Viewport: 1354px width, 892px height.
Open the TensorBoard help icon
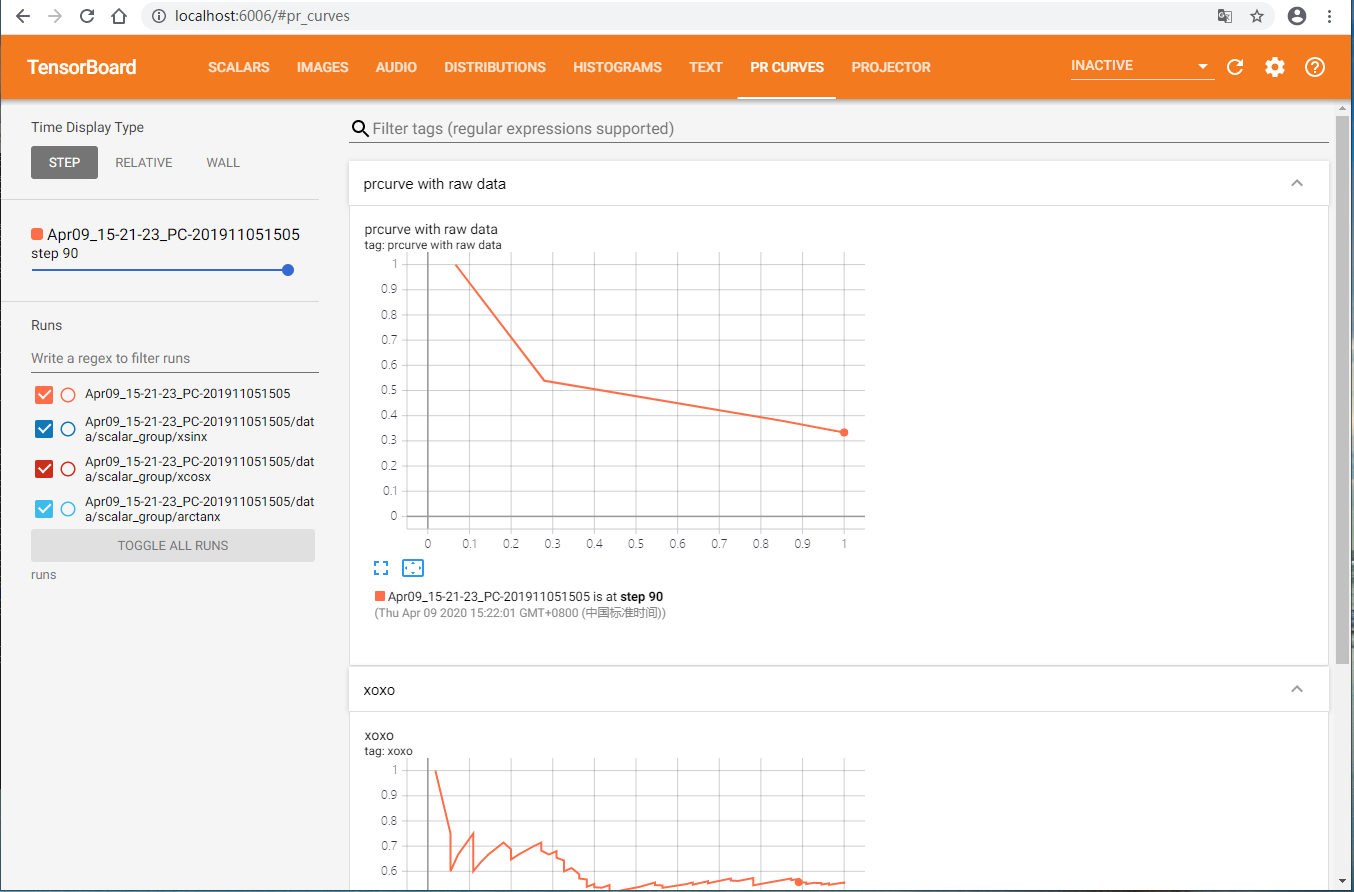(1315, 67)
